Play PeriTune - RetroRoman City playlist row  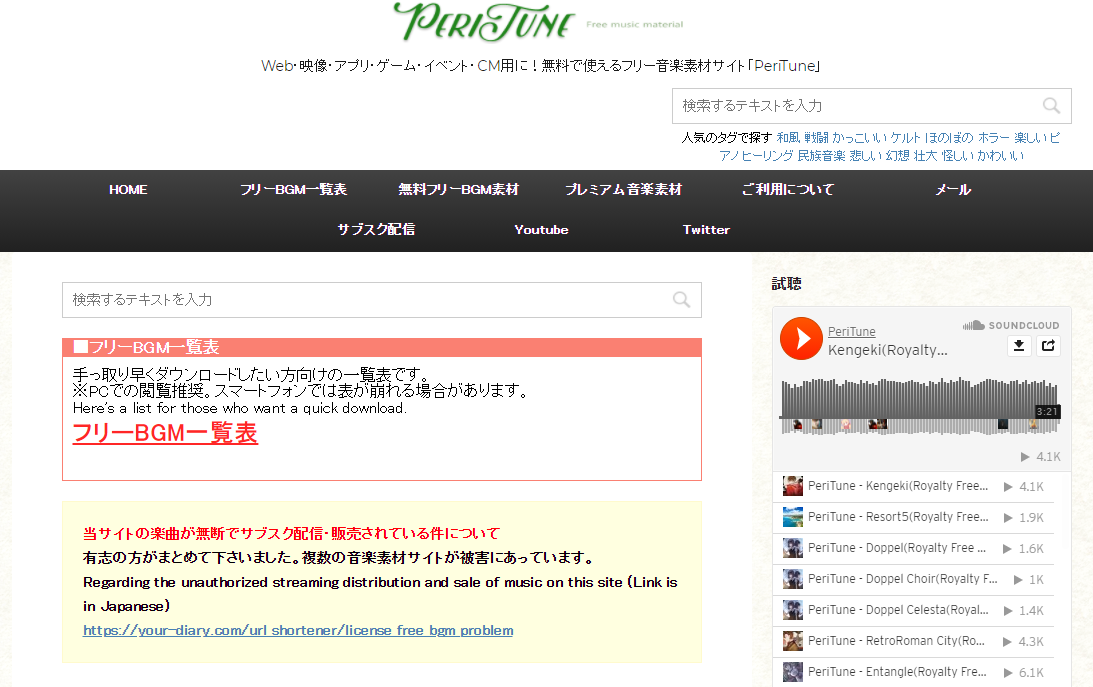[913, 641]
